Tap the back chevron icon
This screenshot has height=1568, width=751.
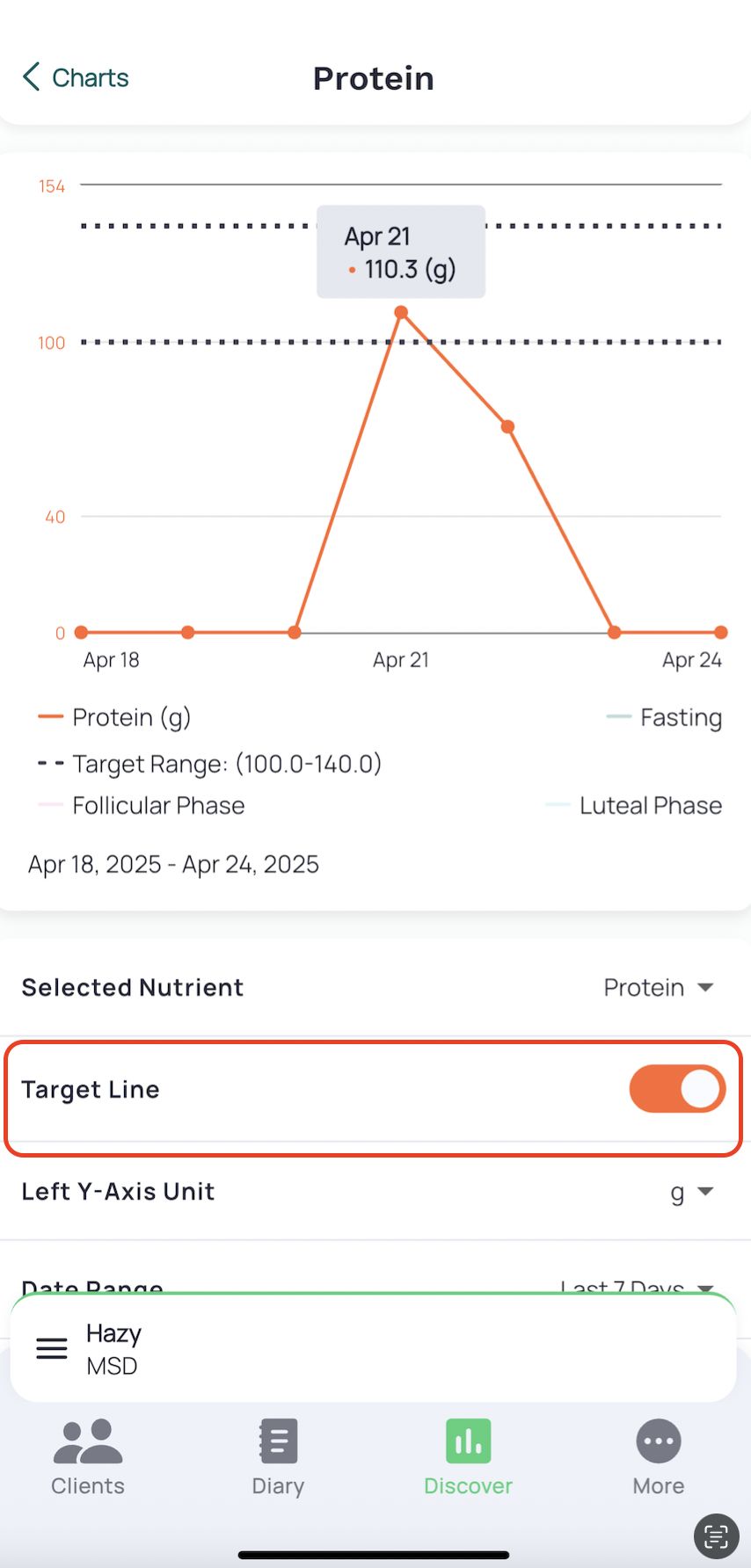tap(32, 77)
